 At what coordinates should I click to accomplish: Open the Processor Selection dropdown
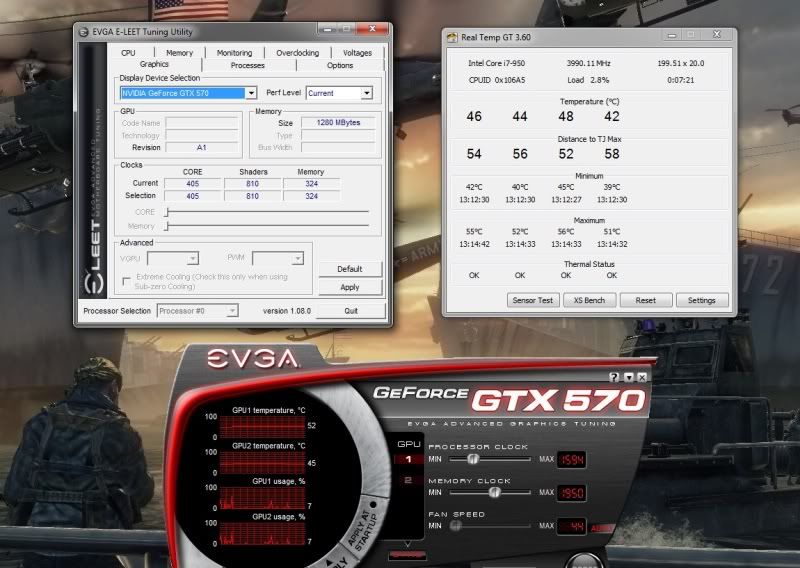point(232,311)
